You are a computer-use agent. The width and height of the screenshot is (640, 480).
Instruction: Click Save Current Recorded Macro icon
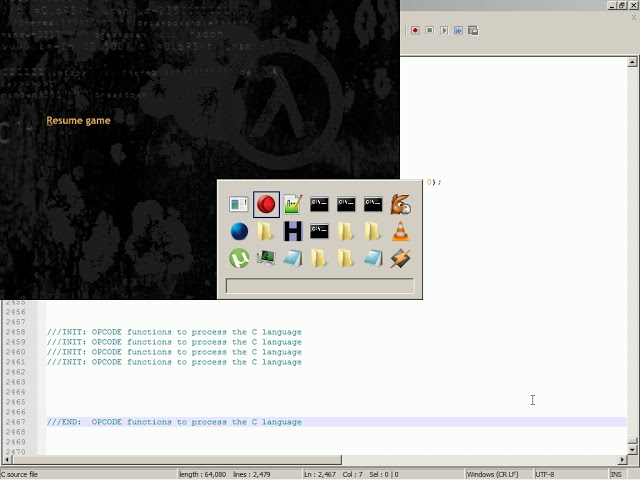[x=473, y=31]
